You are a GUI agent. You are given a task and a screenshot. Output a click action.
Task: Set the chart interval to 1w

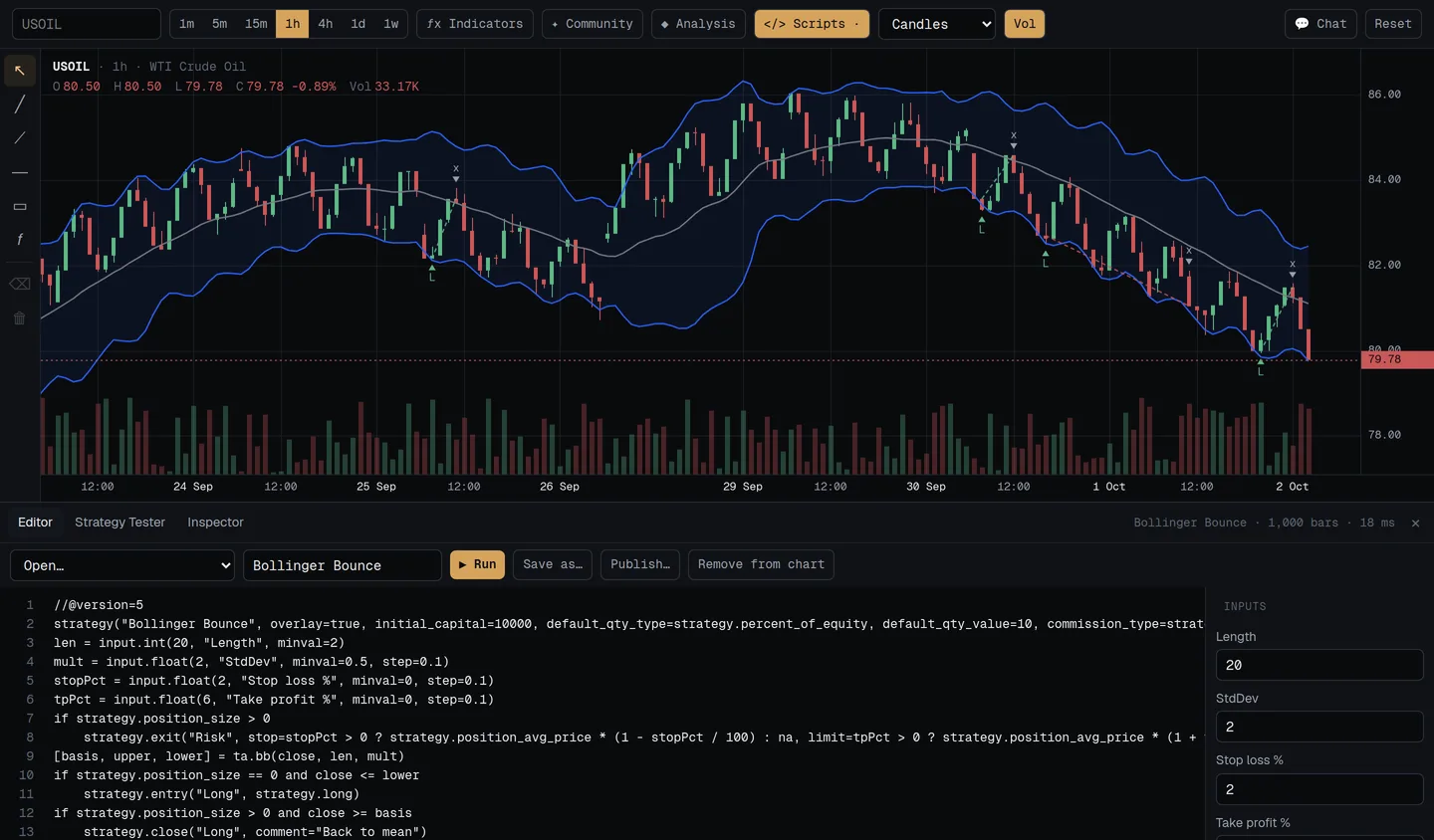pos(391,24)
